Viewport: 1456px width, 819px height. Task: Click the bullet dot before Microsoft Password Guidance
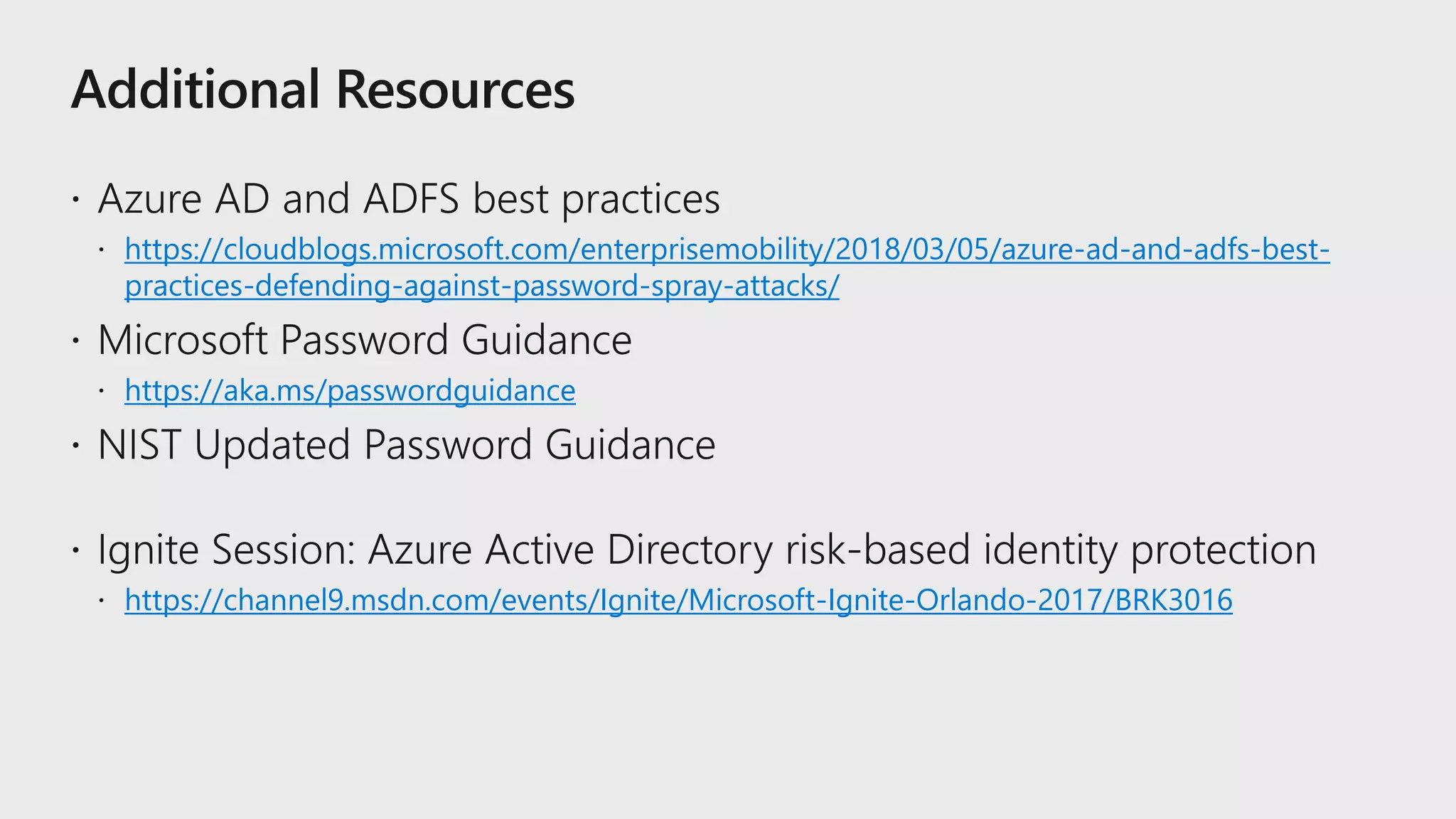75,341
